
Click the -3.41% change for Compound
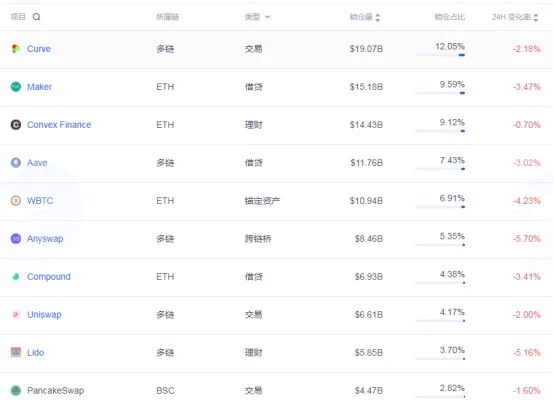pyautogui.click(x=526, y=277)
